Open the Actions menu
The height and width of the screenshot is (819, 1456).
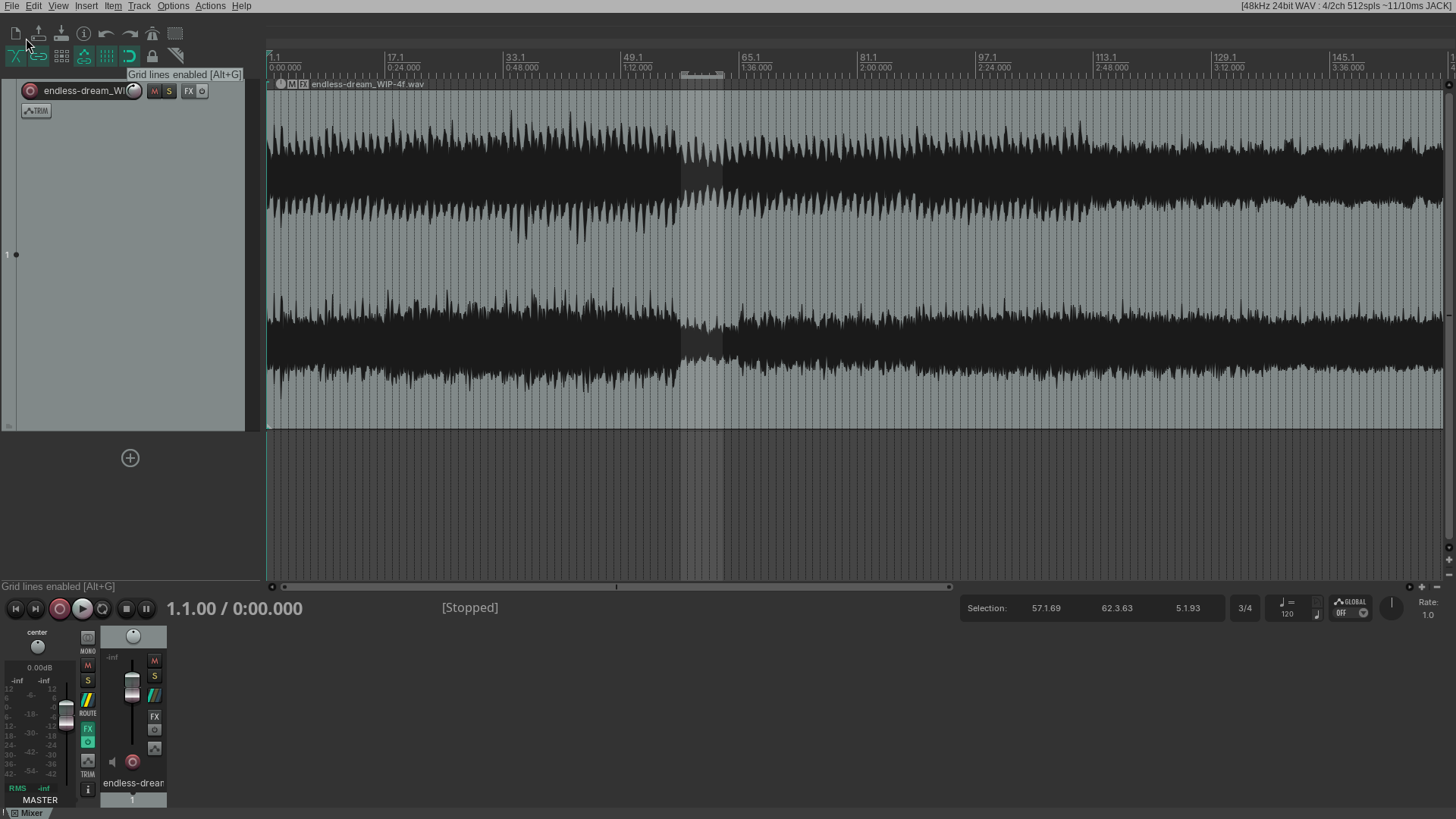(210, 6)
